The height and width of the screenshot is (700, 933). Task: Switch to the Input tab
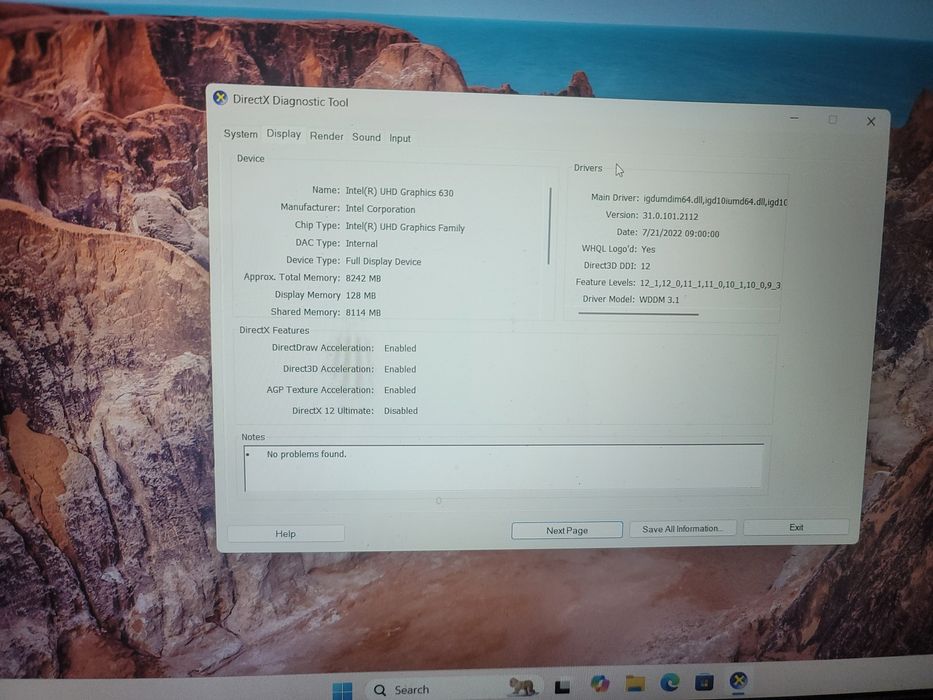(400, 138)
